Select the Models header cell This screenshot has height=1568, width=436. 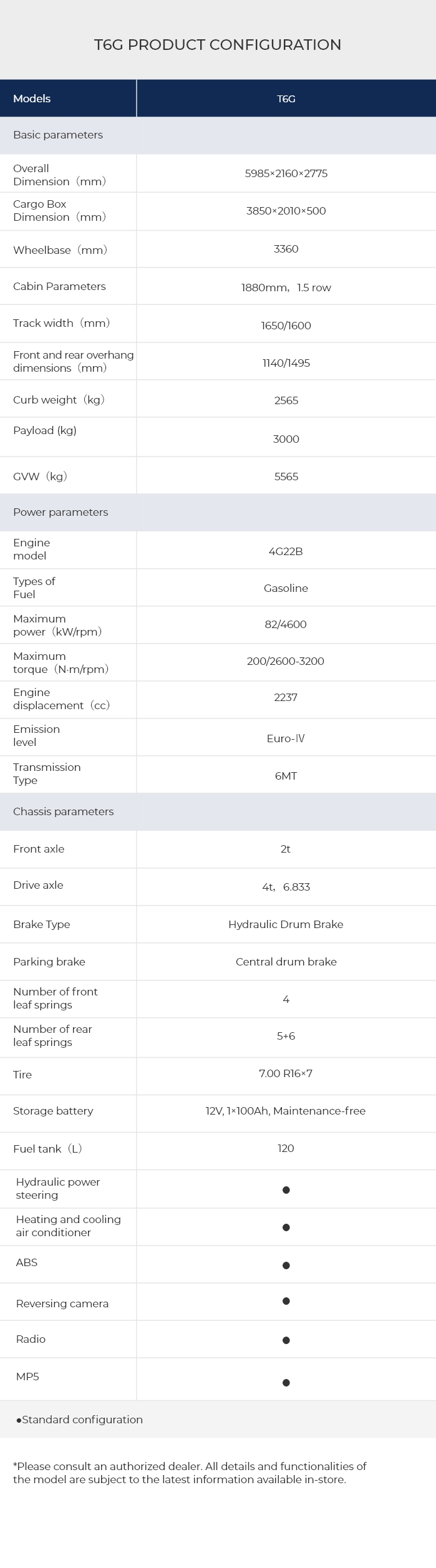(x=32, y=99)
